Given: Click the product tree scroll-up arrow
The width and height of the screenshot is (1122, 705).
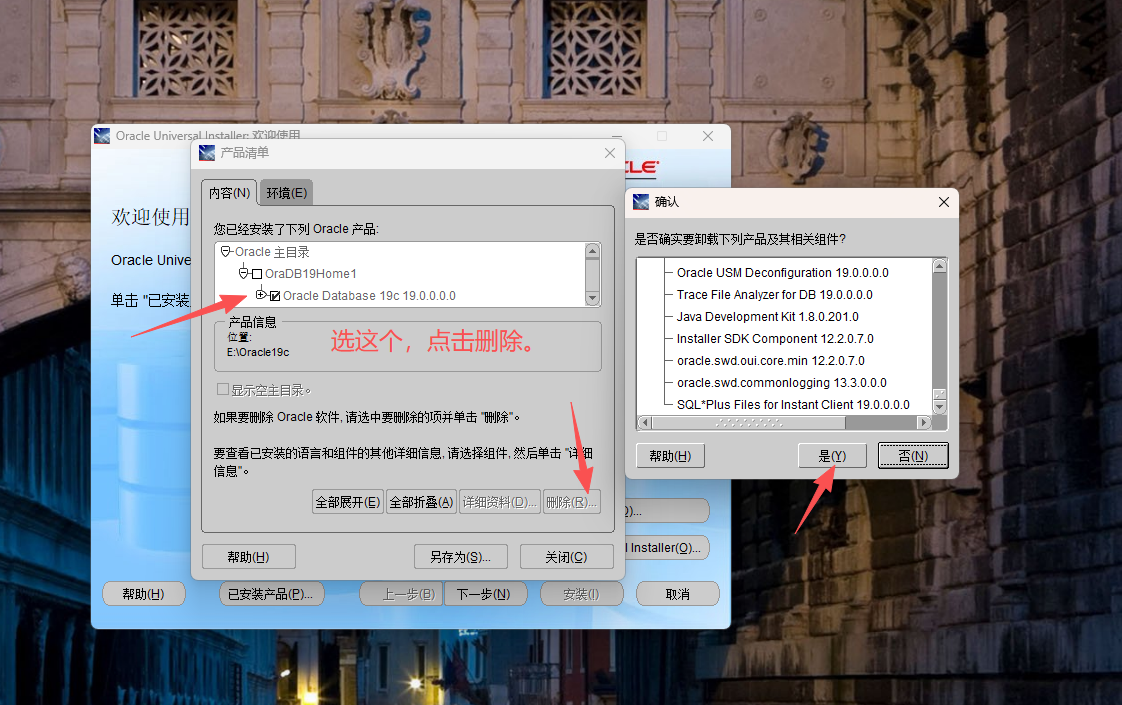Looking at the screenshot, I should coord(592,251).
